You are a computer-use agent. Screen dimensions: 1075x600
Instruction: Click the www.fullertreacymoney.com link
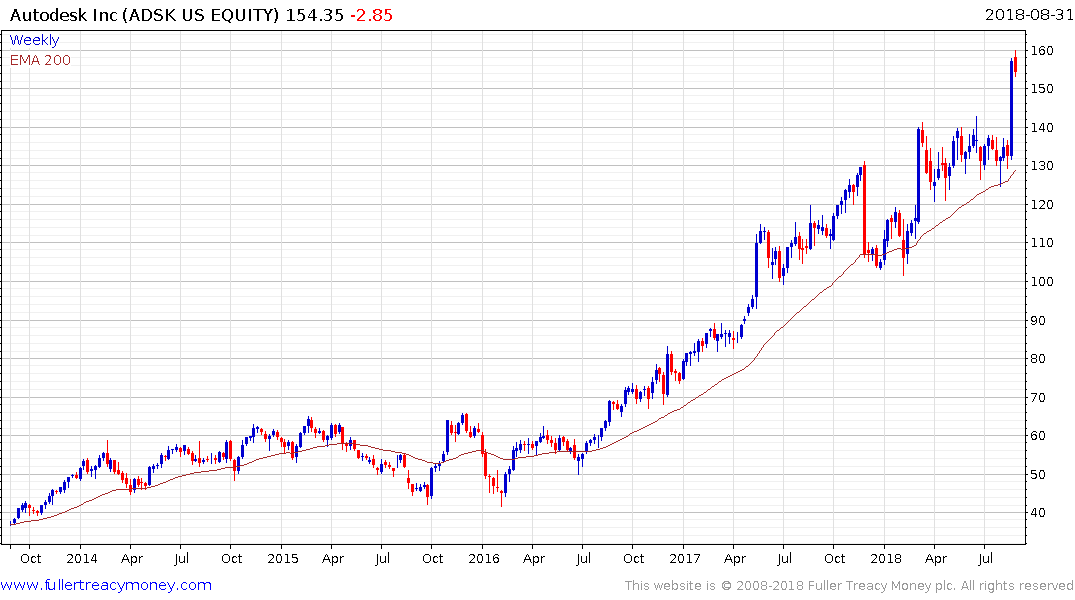point(106,585)
